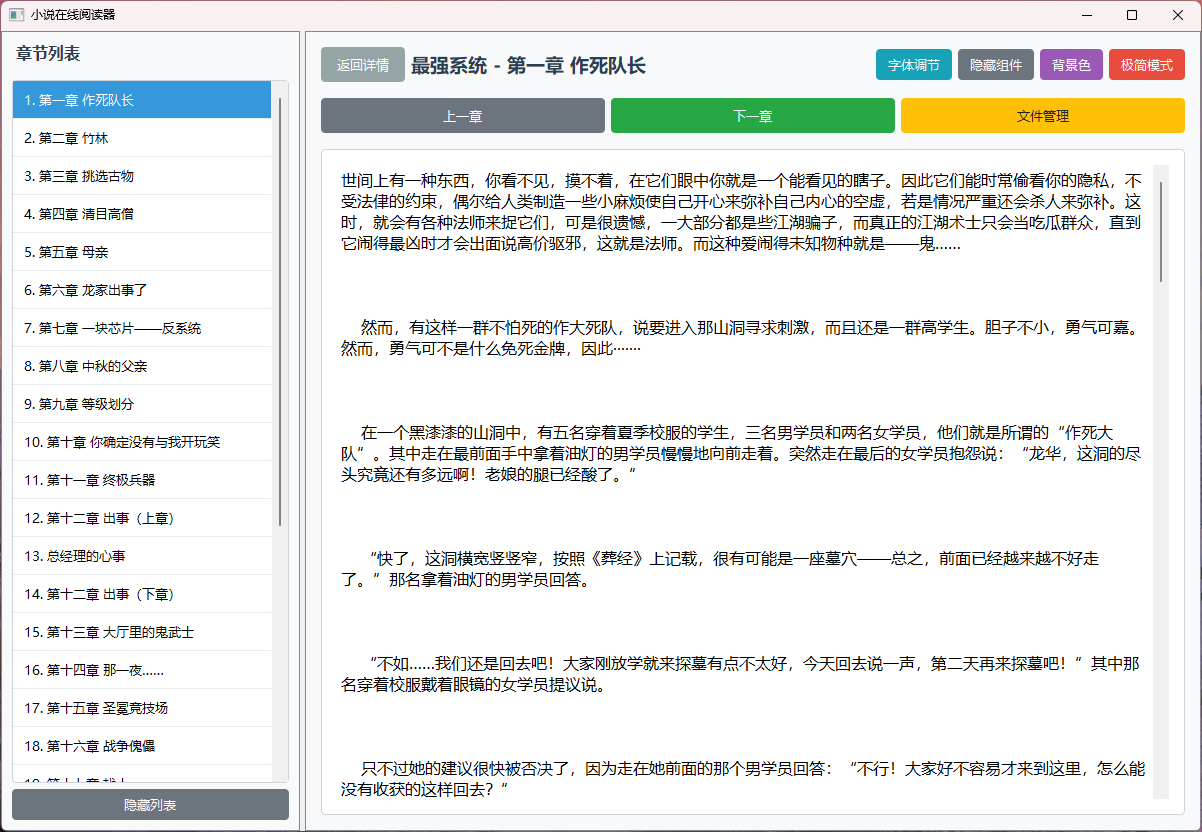Go to previous chapter with 上一章
1202x832 pixels.
462,116
